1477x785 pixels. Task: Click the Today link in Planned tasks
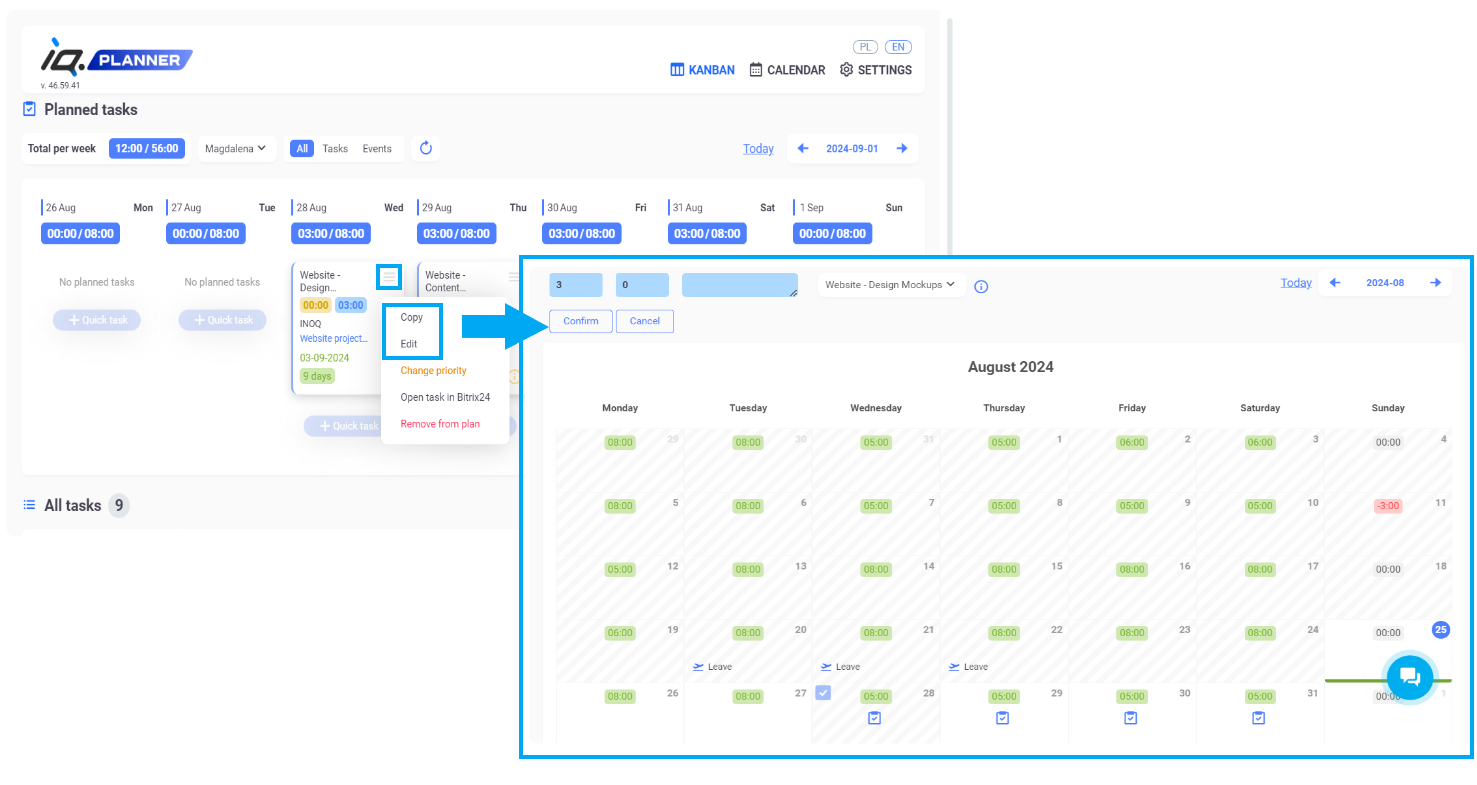tap(758, 149)
